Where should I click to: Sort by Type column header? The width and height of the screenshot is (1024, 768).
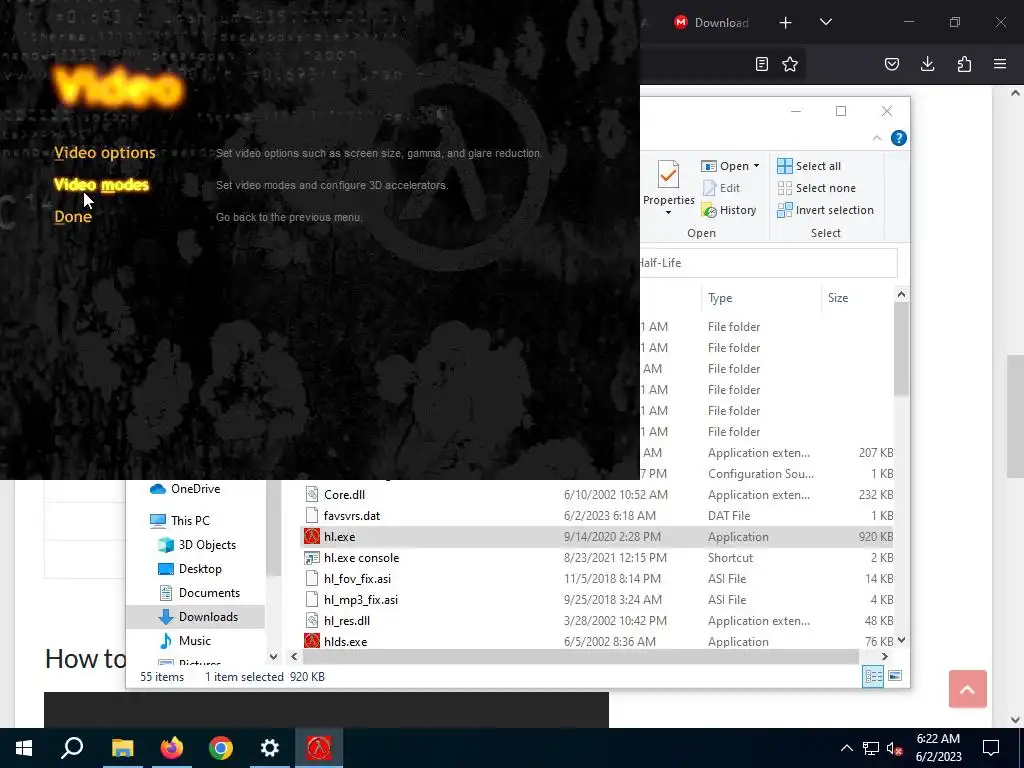coord(720,298)
